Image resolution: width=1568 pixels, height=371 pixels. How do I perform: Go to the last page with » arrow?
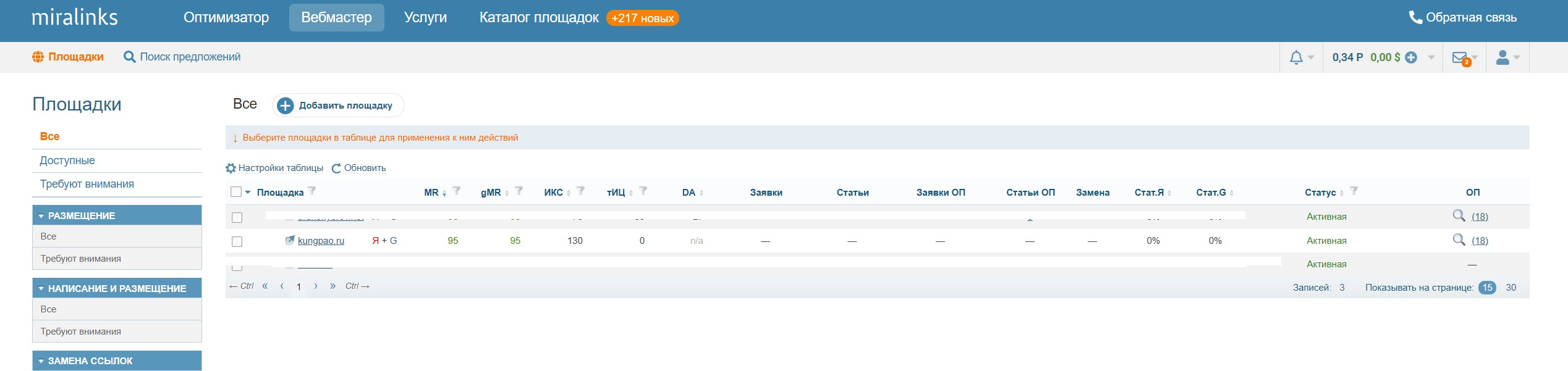coord(333,286)
